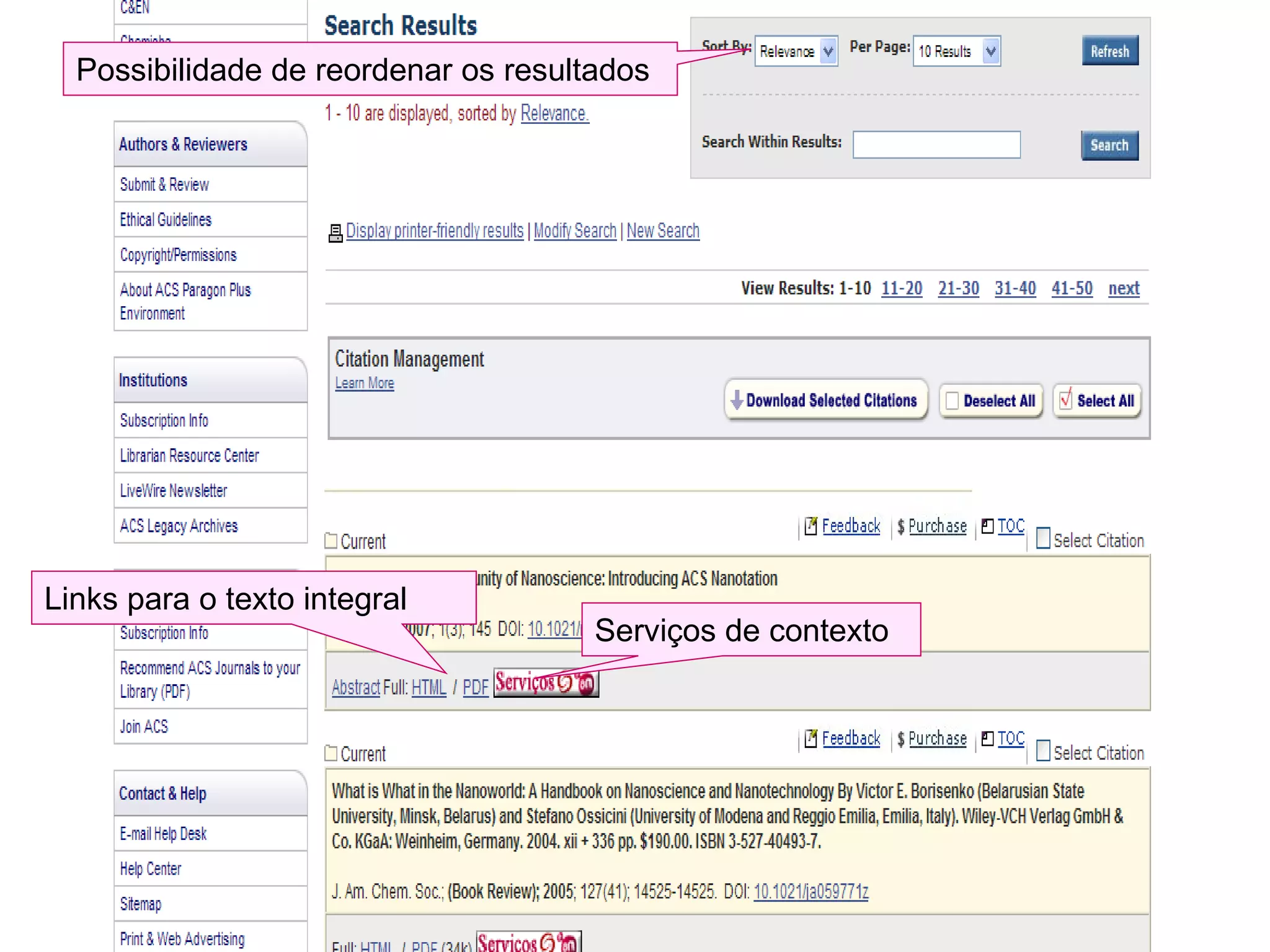
Task: Open PDF full text of ACS Nanotation result
Action: 476,687
